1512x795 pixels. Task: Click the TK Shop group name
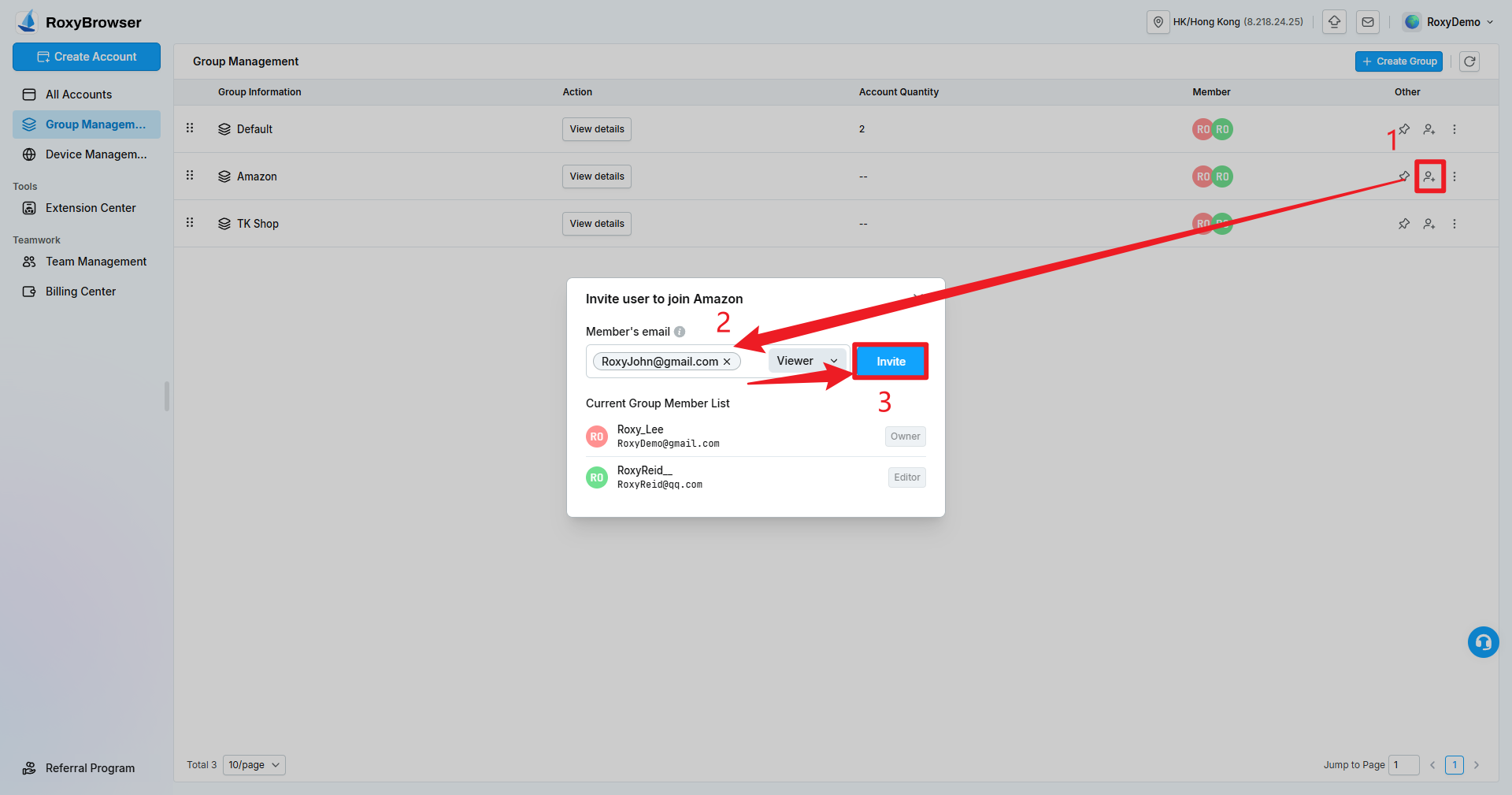coord(258,224)
